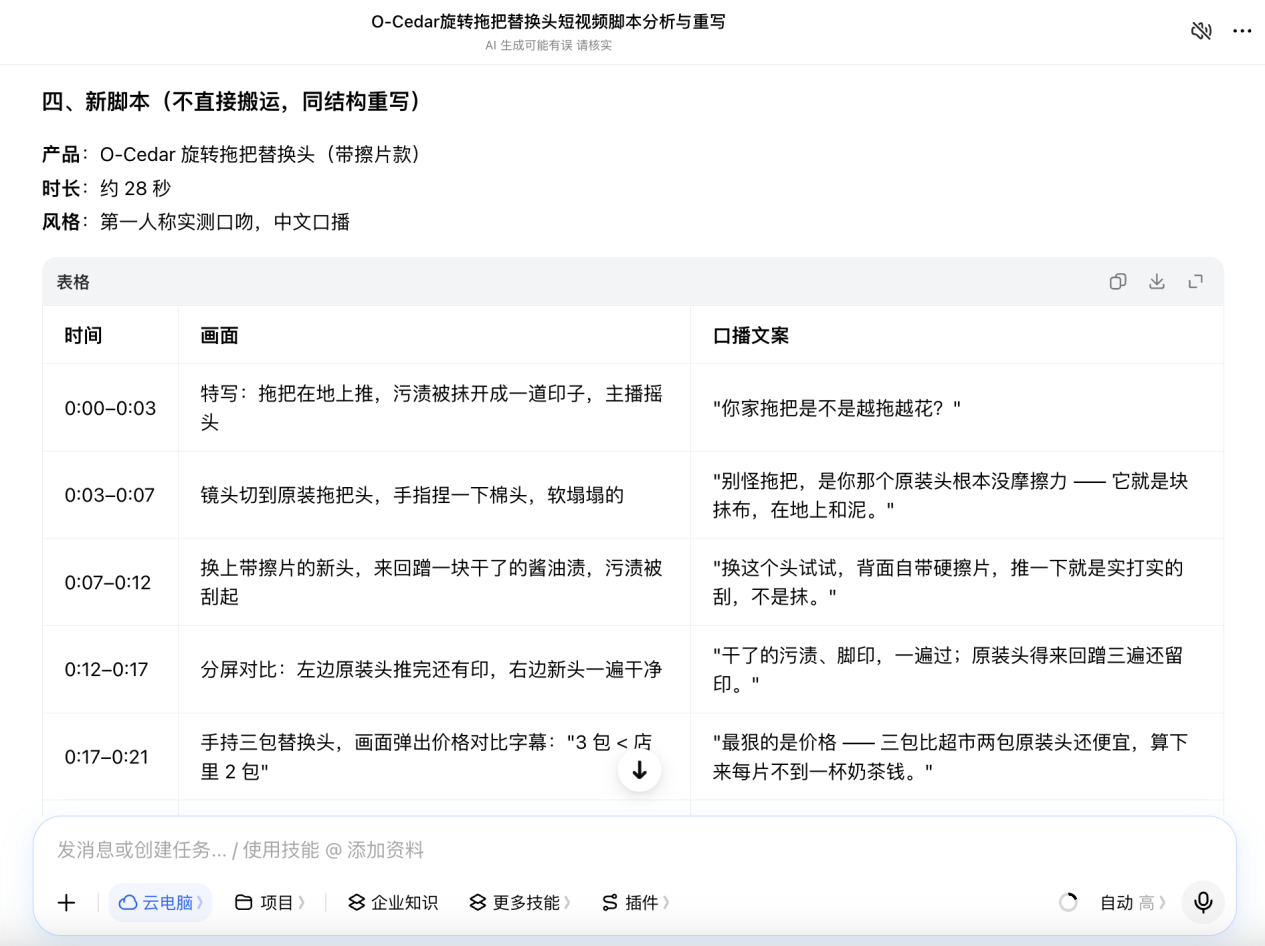
Task: Click the 表格 table label
Action: 73,282
